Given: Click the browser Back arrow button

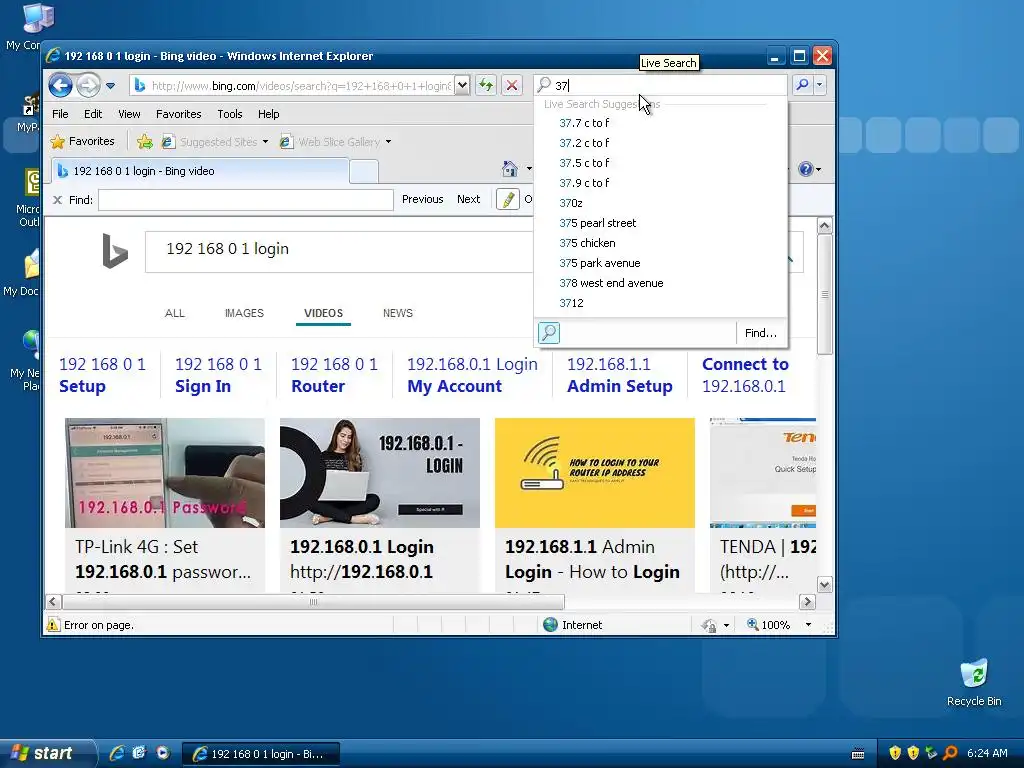Looking at the screenshot, I should click(x=61, y=85).
